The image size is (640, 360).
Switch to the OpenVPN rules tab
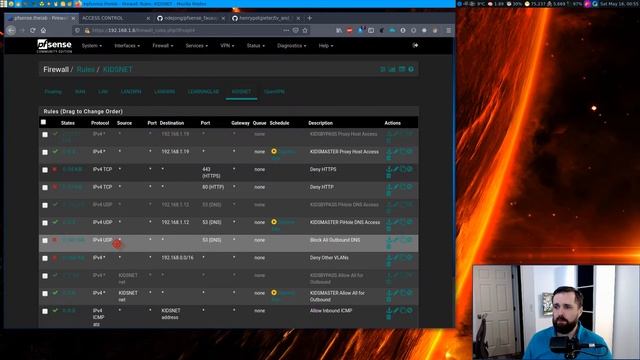274,92
